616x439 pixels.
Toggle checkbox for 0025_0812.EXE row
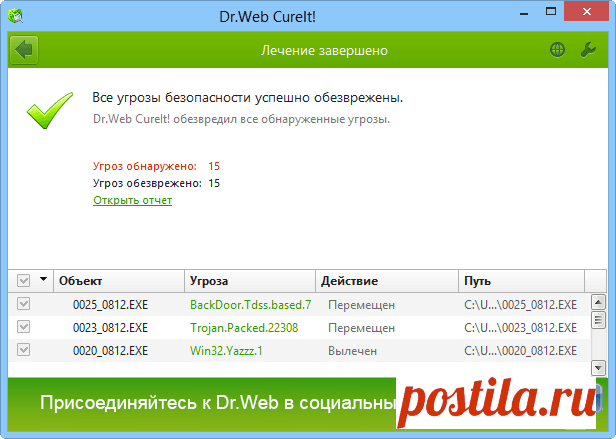(24, 304)
